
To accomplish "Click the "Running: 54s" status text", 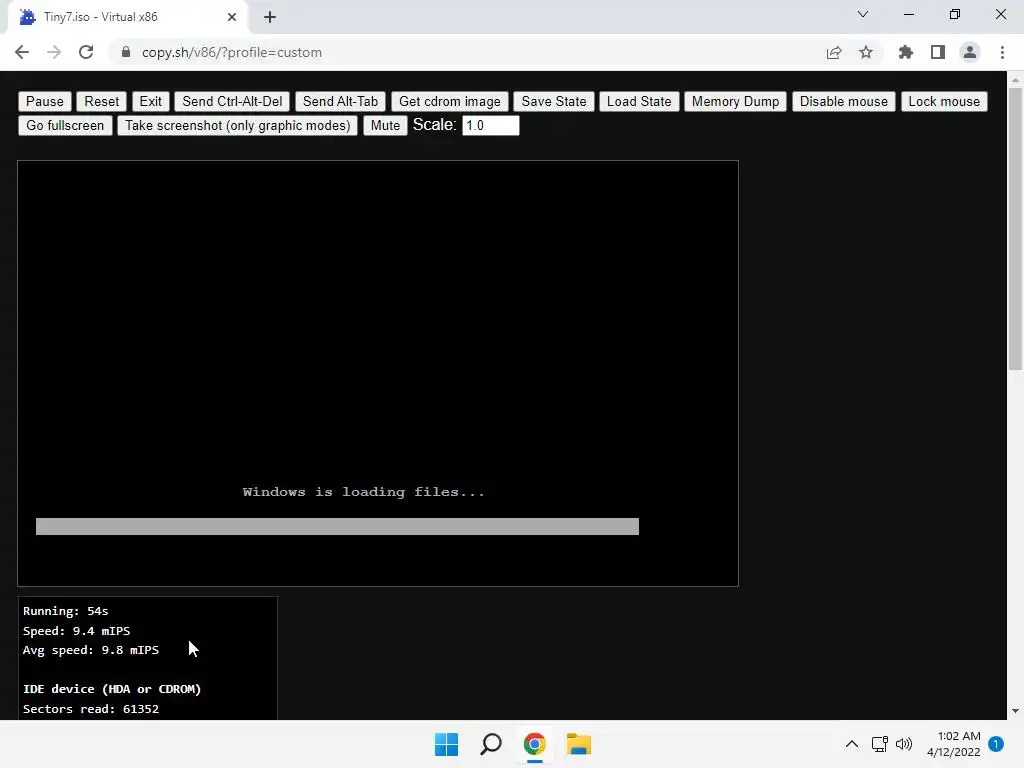I will pos(66,611).
